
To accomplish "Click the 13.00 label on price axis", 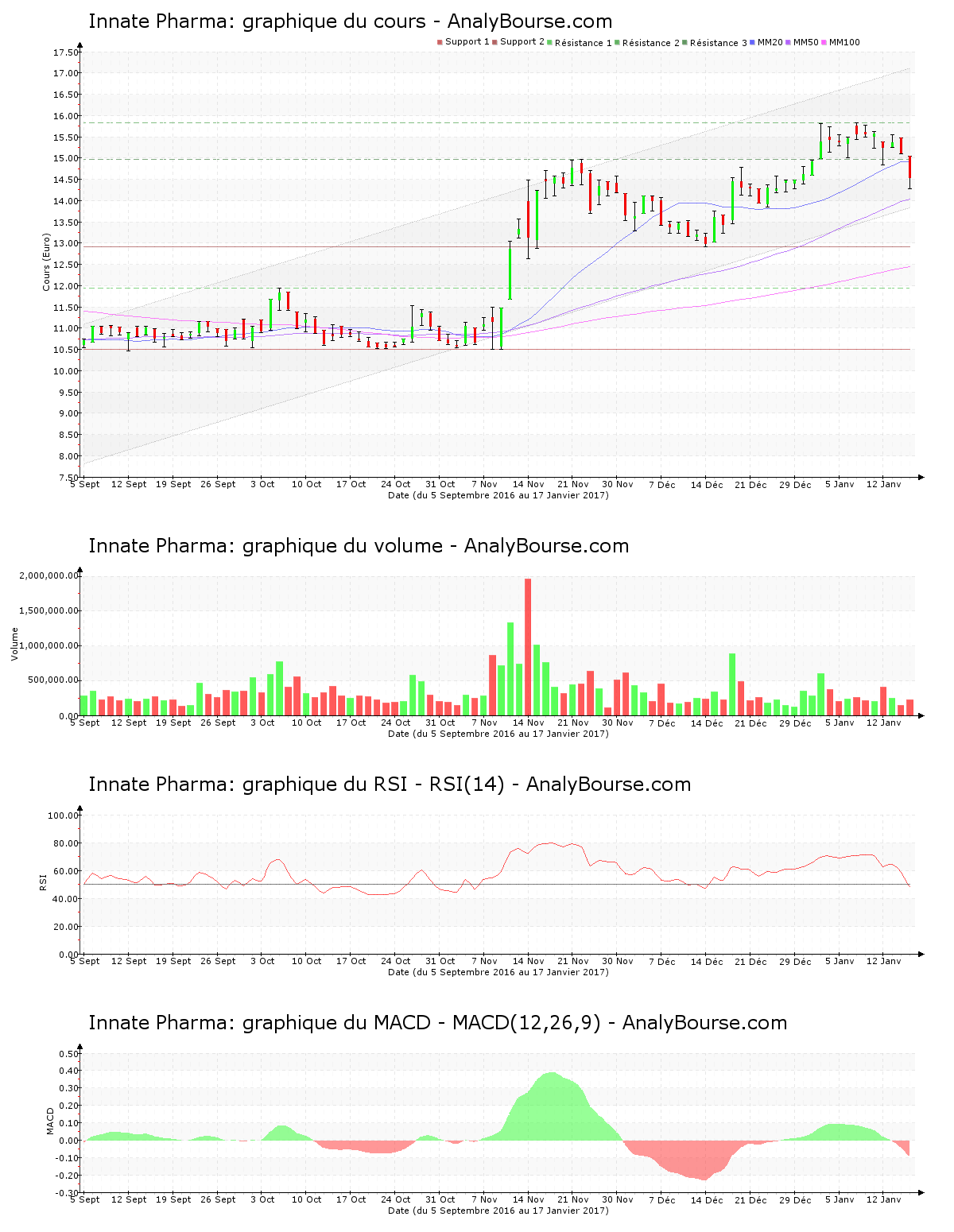I will point(66,243).
